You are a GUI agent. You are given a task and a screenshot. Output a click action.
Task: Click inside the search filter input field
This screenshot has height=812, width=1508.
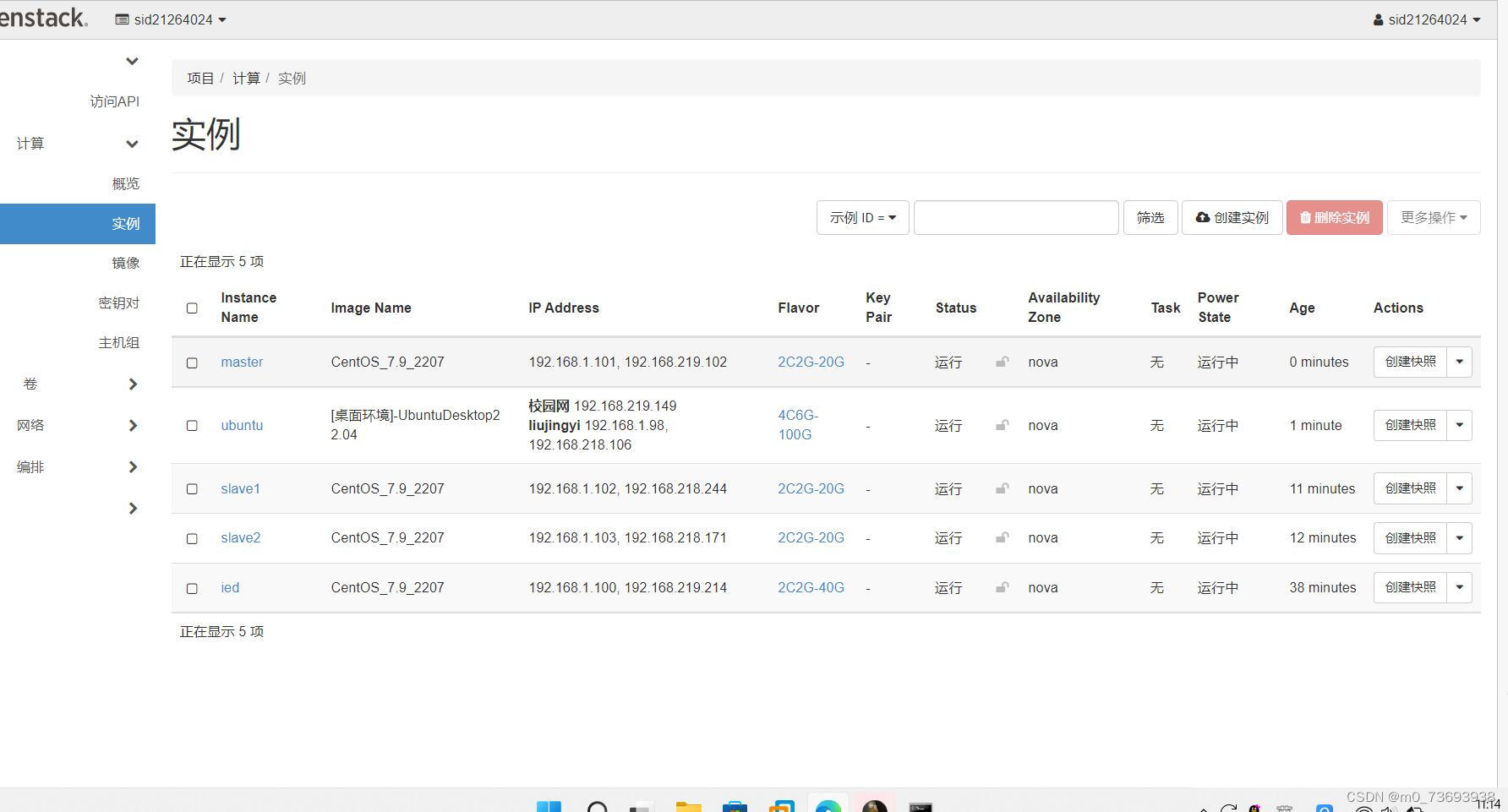pyautogui.click(x=1014, y=217)
